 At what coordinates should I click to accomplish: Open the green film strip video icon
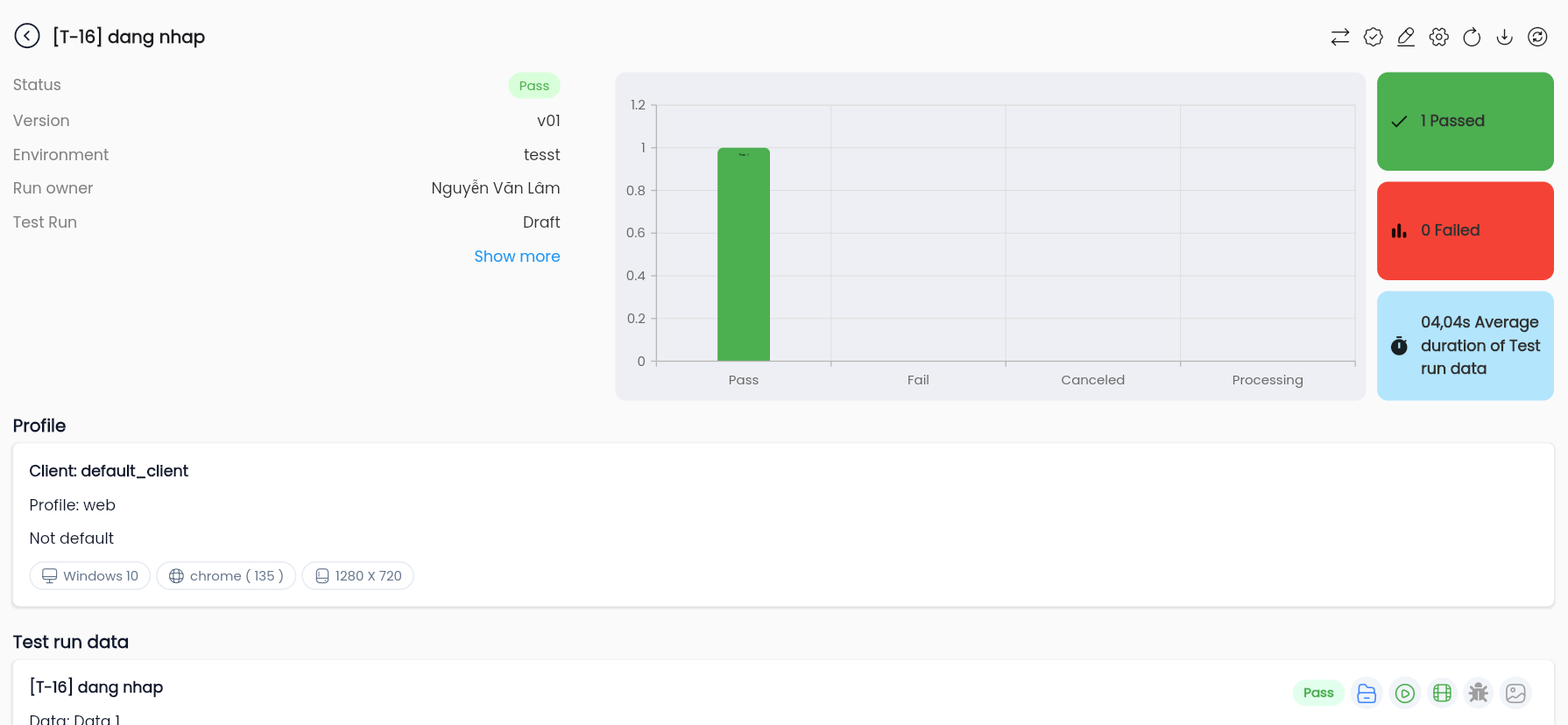[1442, 693]
